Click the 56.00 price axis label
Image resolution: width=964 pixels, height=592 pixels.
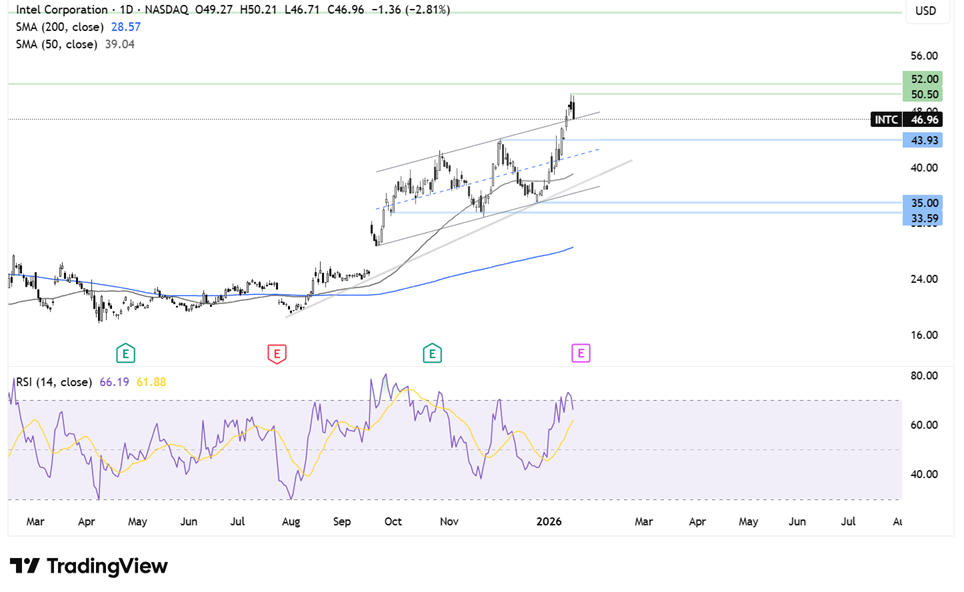pyautogui.click(x=924, y=56)
